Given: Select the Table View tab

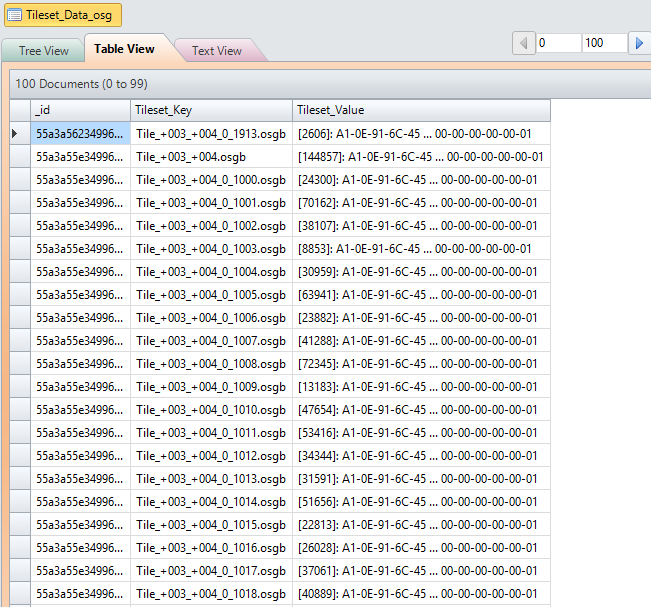Looking at the screenshot, I should (x=124, y=49).
